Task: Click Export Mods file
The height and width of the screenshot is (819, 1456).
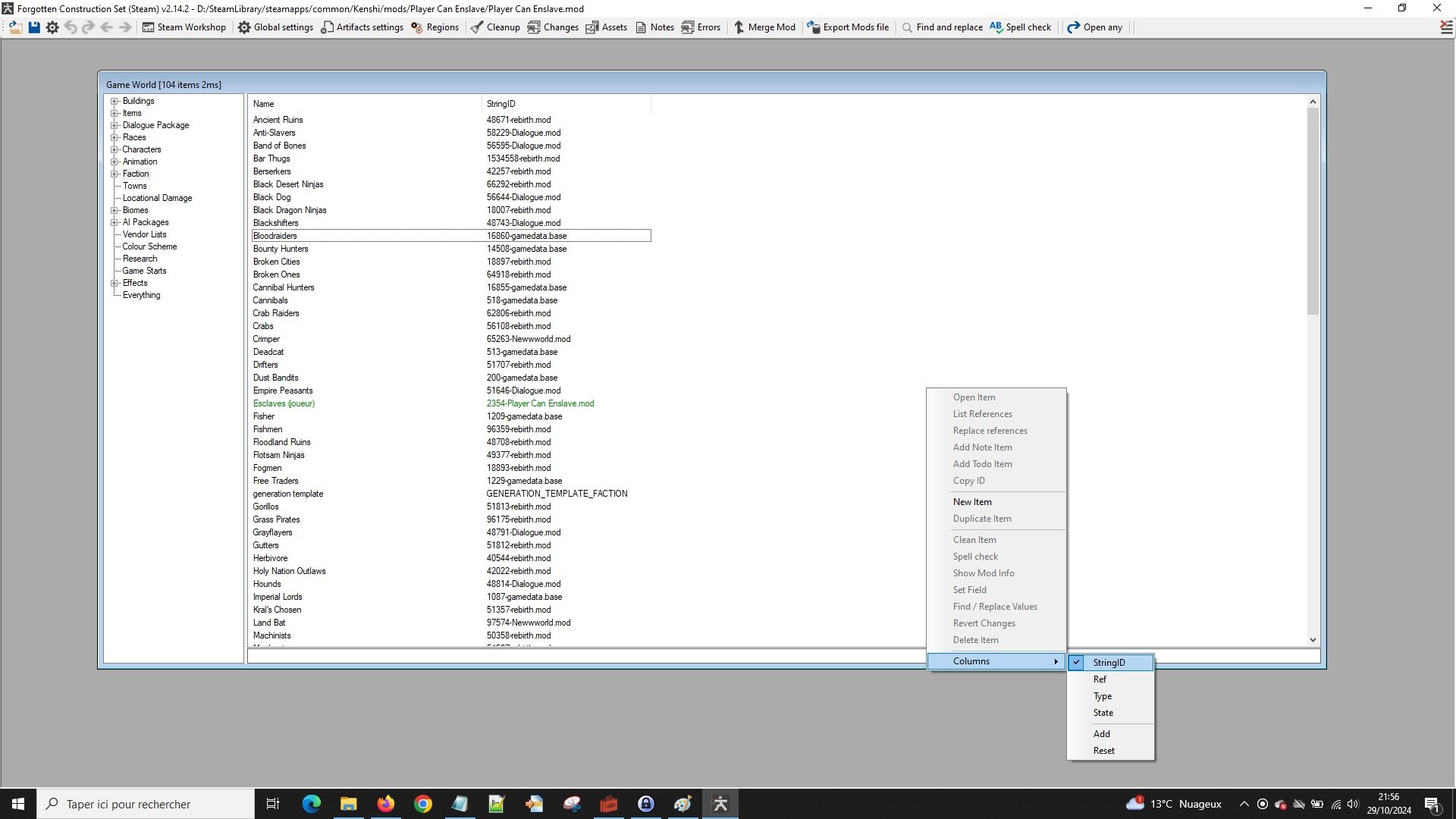Action: click(x=848, y=27)
